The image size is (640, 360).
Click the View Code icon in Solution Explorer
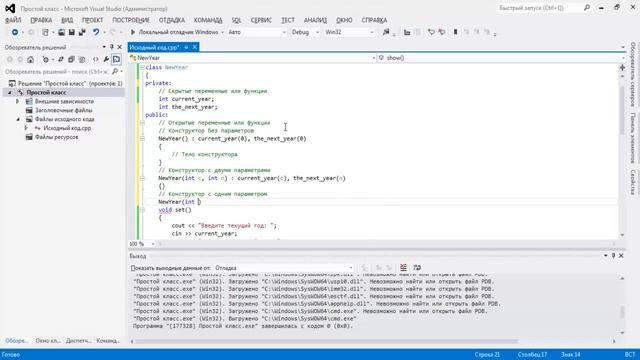click(x=96, y=60)
